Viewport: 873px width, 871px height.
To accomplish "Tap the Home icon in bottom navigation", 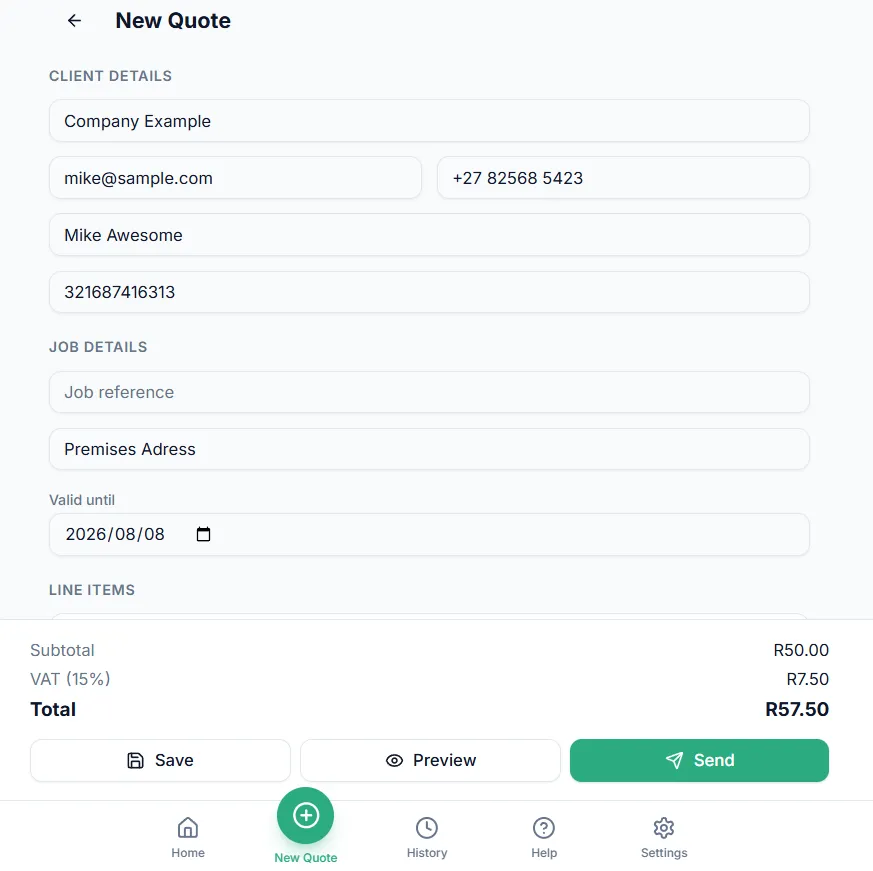I will pos(188,828).
